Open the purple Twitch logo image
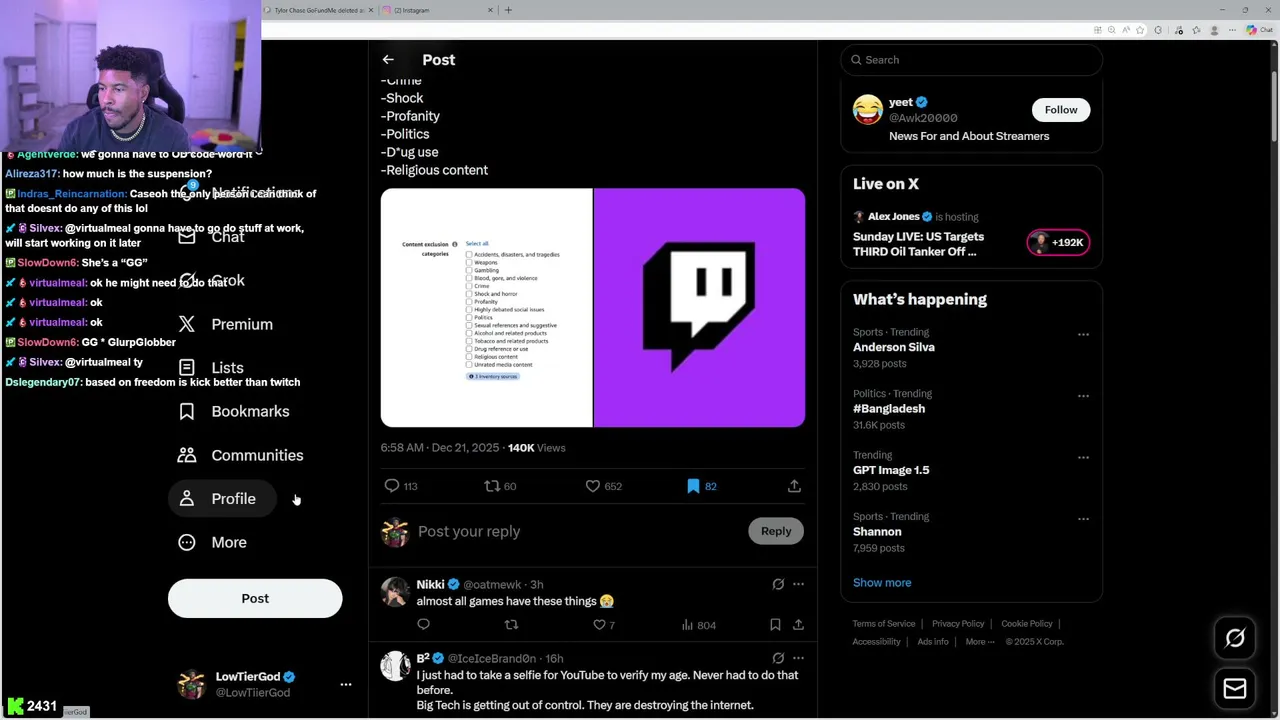This screenshot has width=1280, height=720. tap(699, 308)
